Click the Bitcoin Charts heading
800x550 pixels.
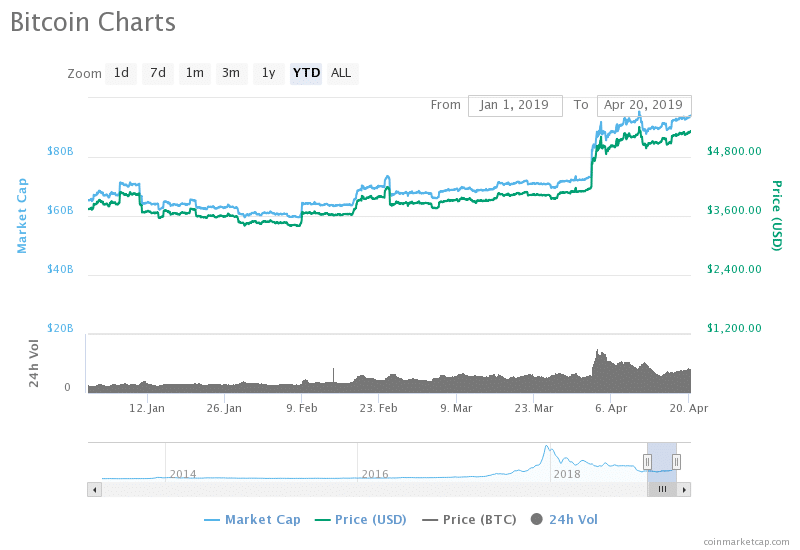[93, 22]
